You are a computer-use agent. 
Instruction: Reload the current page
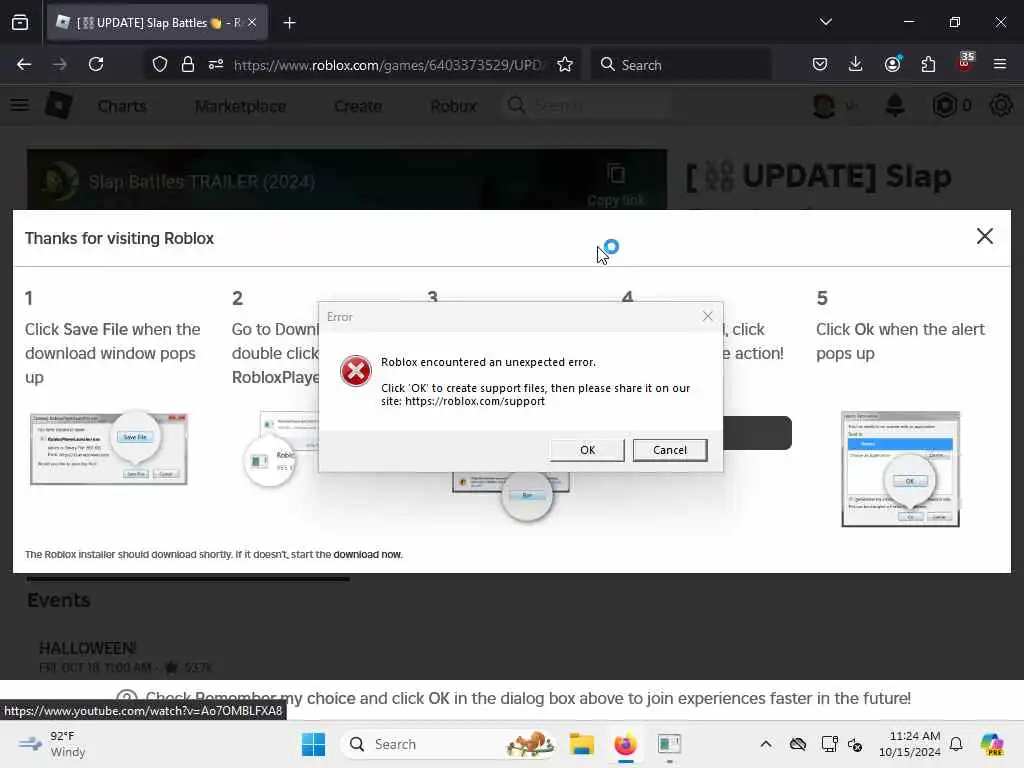click(96, 64)
